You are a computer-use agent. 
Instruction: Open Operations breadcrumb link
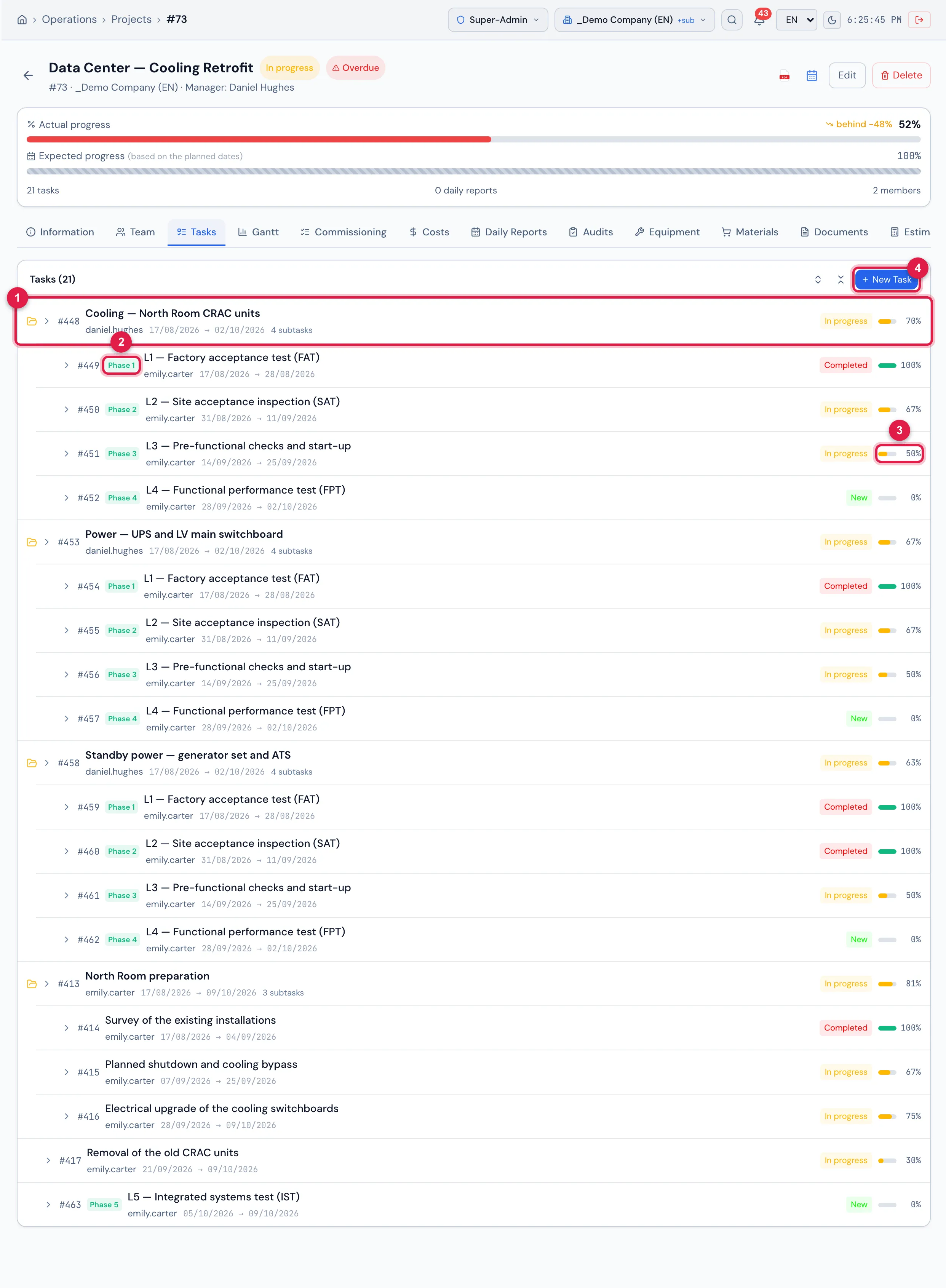[x=69, y=19]
